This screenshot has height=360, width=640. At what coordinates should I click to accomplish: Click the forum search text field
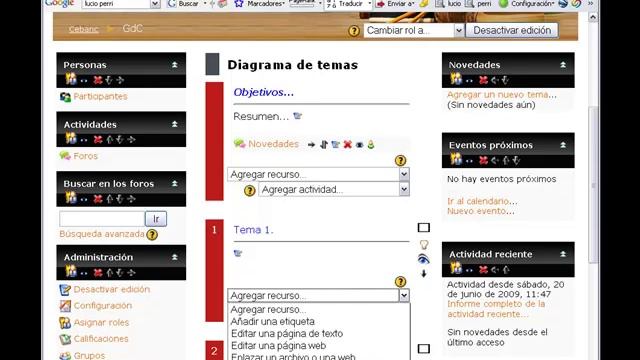pyautogui.click(x=102, y=219)
